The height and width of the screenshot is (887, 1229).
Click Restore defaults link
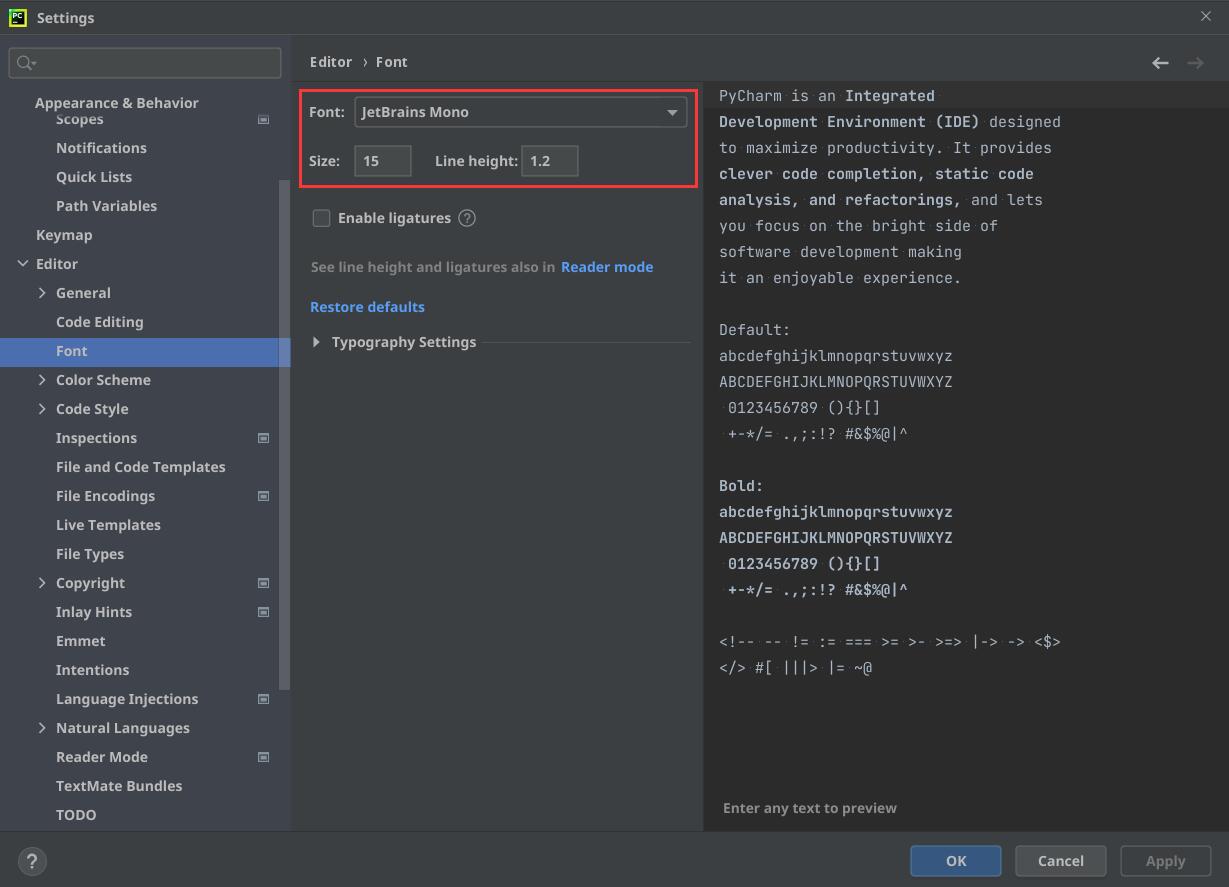(367, 307)
